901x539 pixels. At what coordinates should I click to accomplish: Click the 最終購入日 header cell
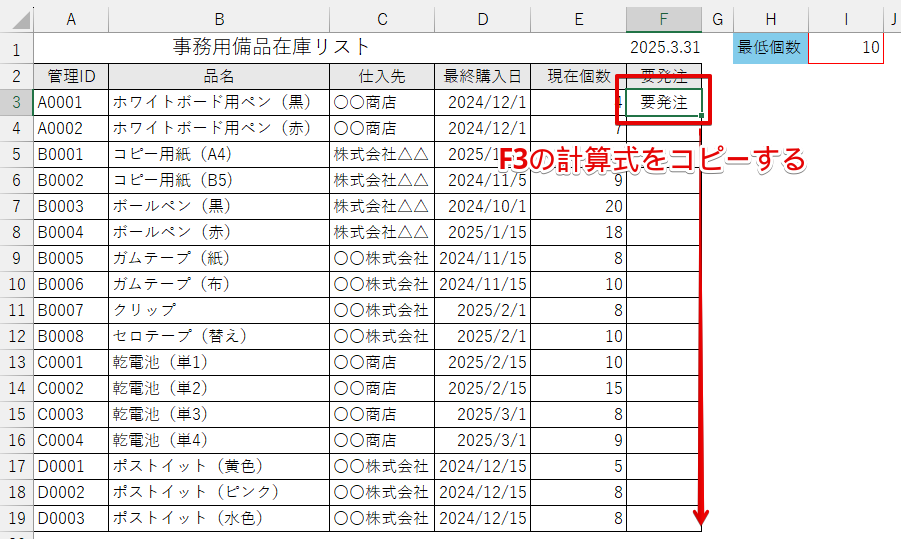pyautogui.click(x=483, y=76)
